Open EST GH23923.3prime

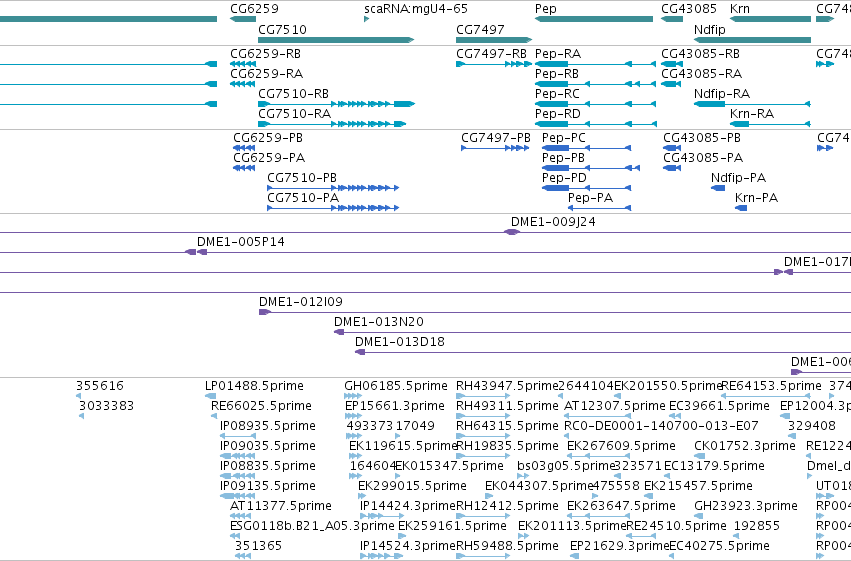(x=746, y=506)
